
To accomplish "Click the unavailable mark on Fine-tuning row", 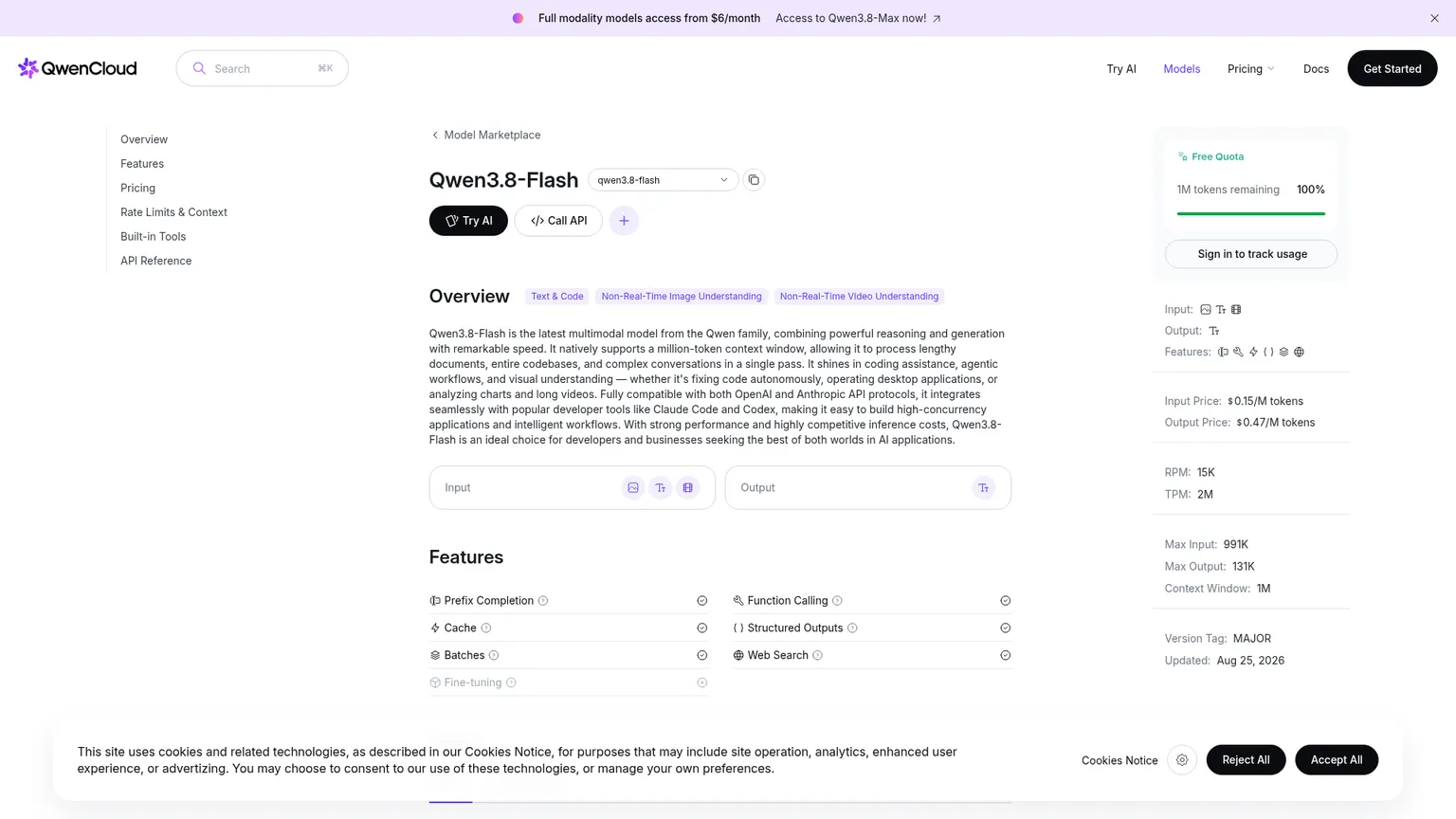I will click(702, 682).
